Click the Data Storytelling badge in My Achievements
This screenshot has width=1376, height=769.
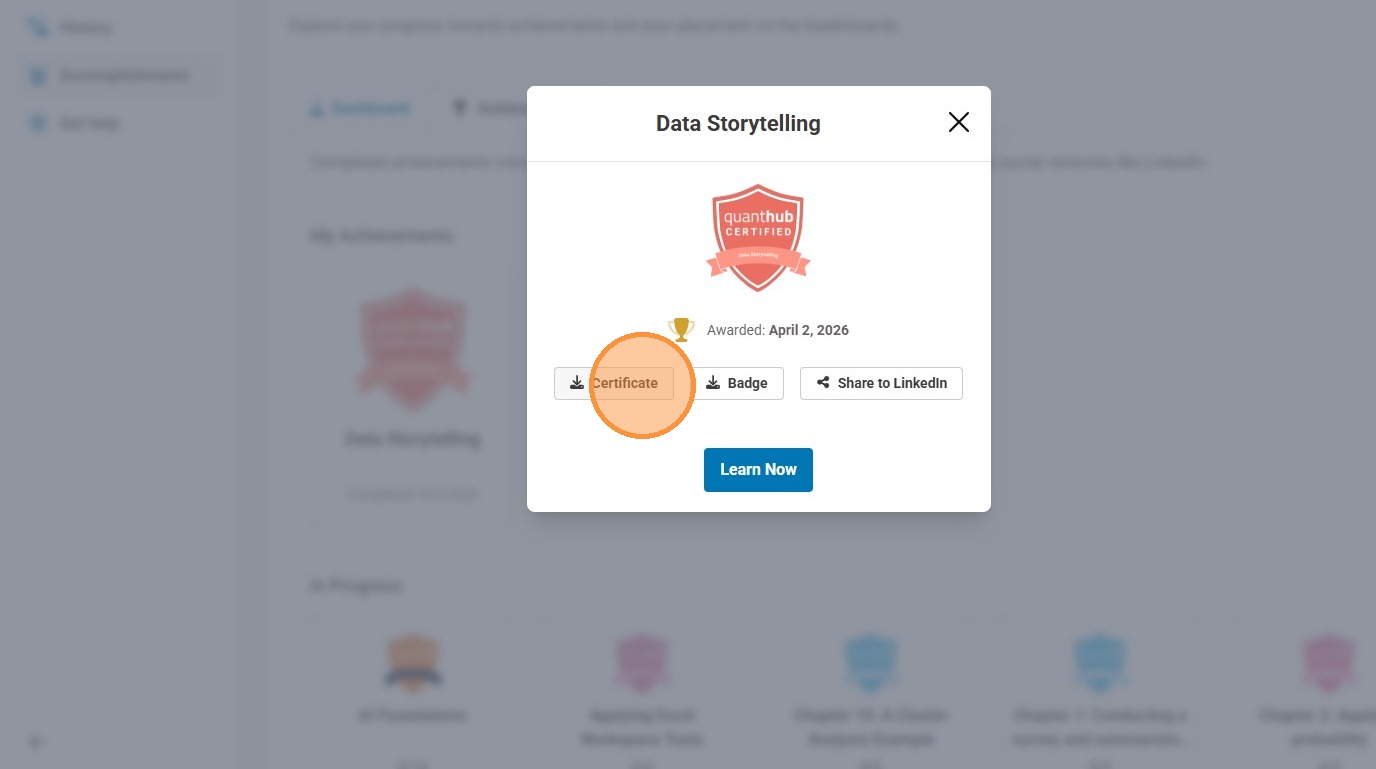tap(412, 348)
